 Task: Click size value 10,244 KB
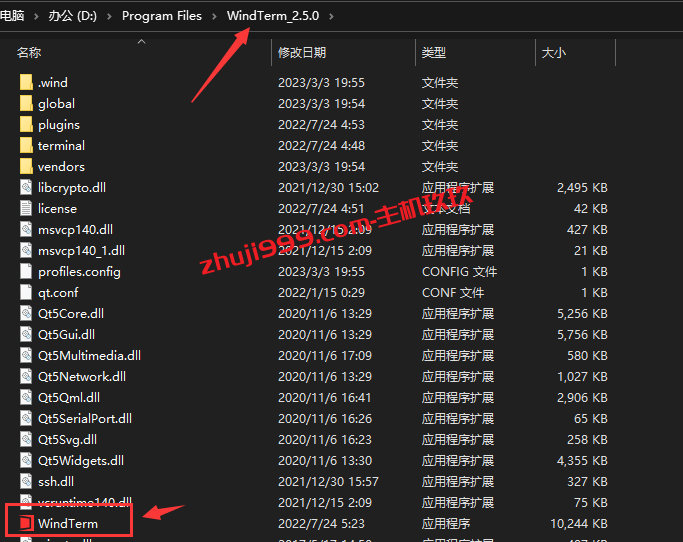point(579,523)
